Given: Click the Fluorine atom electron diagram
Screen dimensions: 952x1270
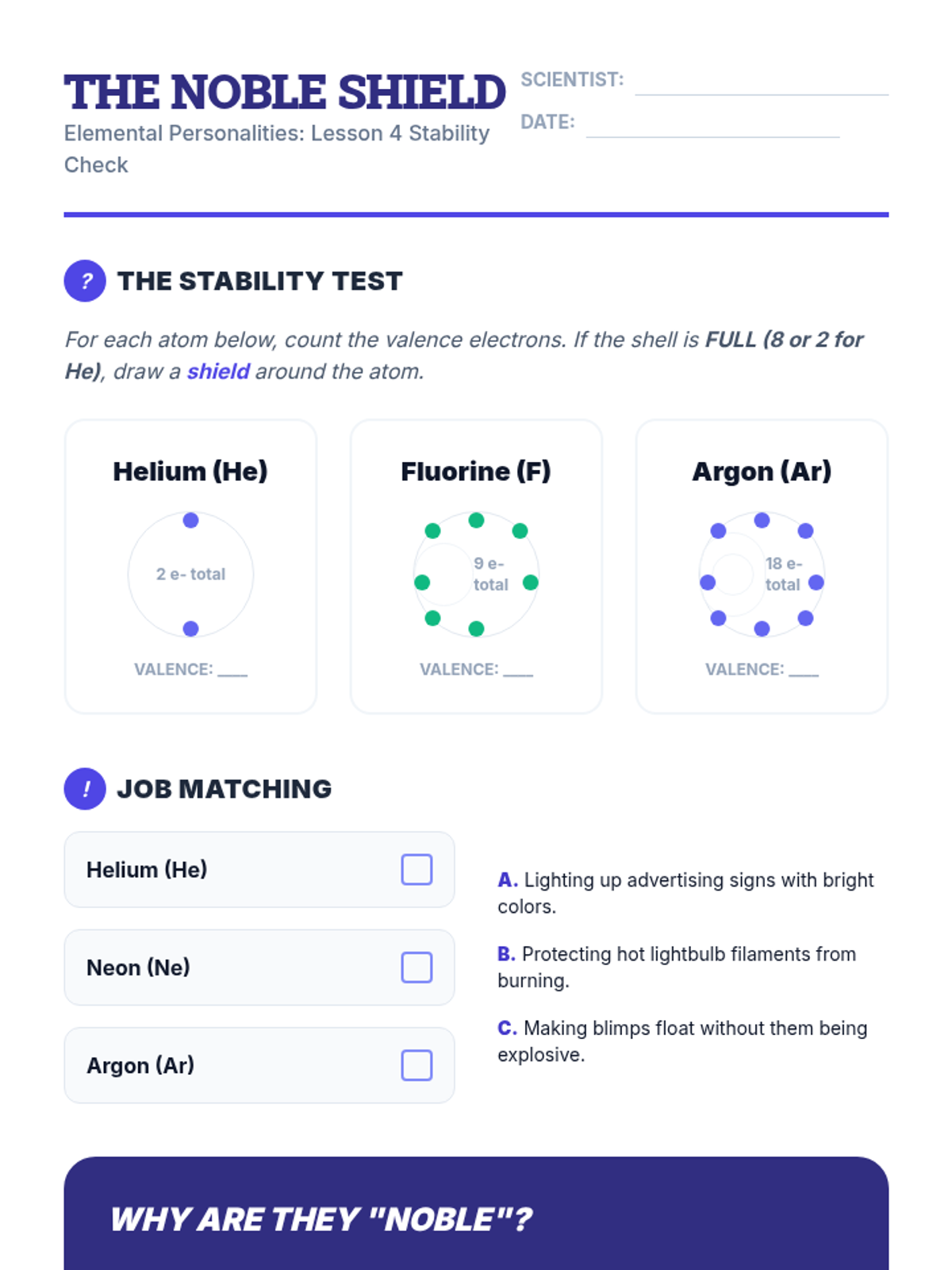Looking at the screenshot, I should (x=476, y=574).
